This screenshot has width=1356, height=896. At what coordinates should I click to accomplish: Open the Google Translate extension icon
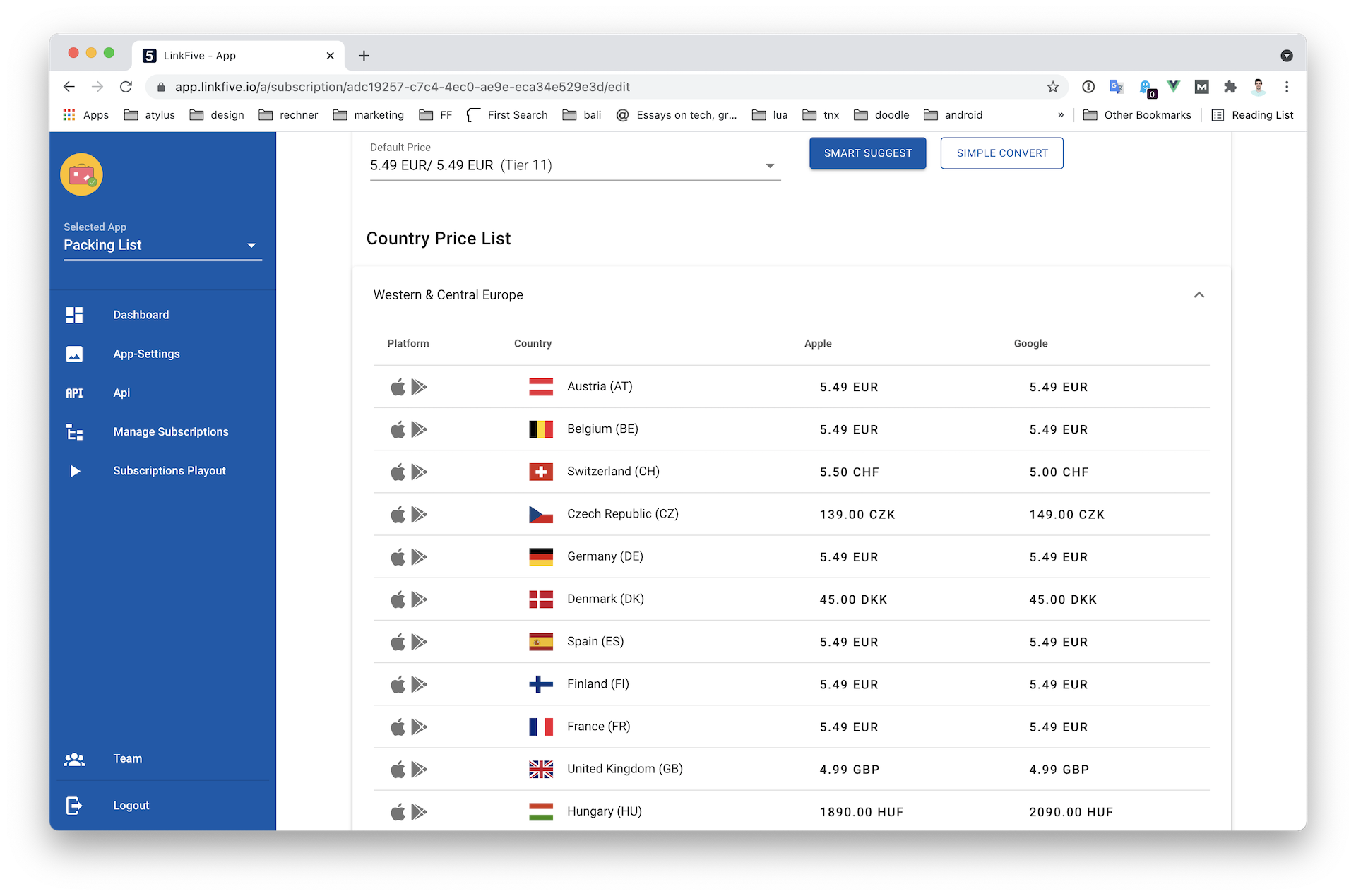[1117, 87]
